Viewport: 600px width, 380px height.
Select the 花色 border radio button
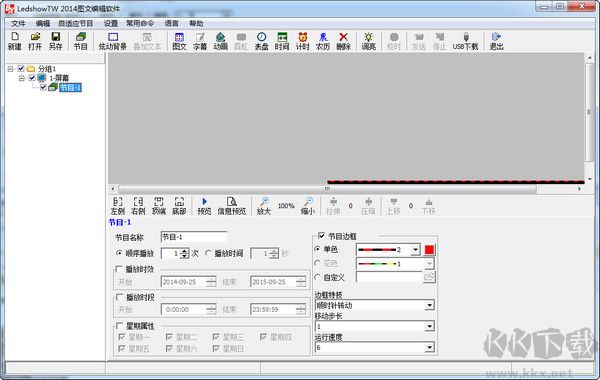point(317,263)
